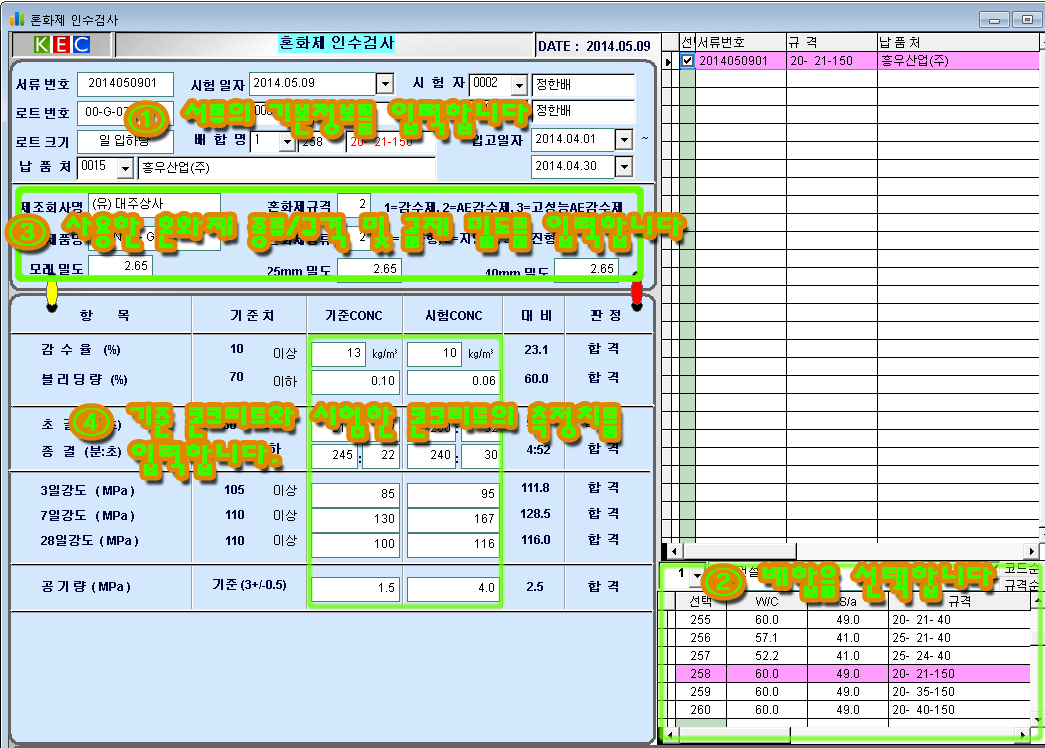Select mix row 255 with 20- 21- 40
The width and height of the screenshot is (1045, 748).
pos(853,620)
